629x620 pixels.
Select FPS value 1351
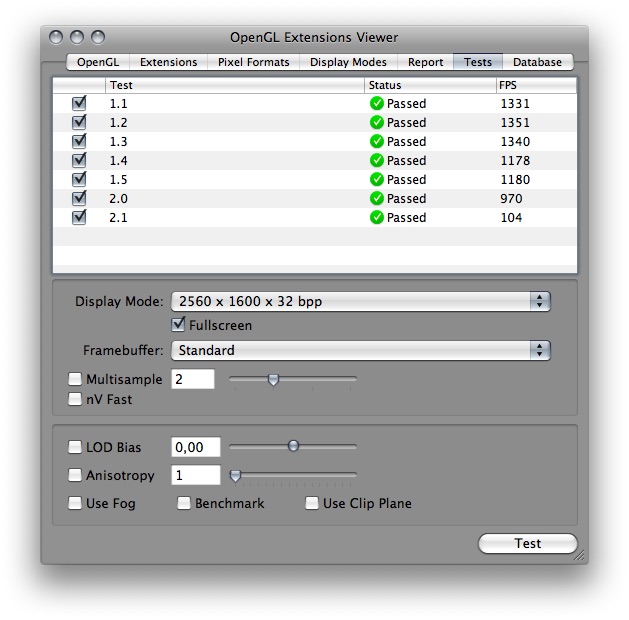point(515,122)
